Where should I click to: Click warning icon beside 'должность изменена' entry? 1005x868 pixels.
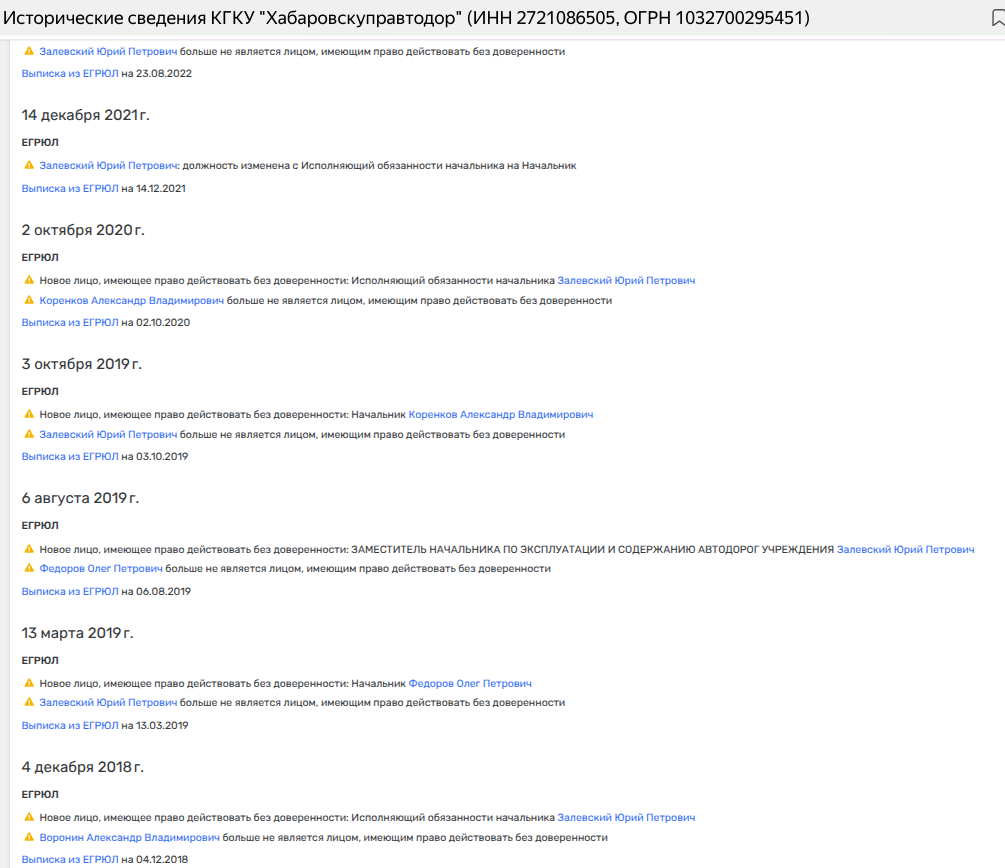pos(29,165)
